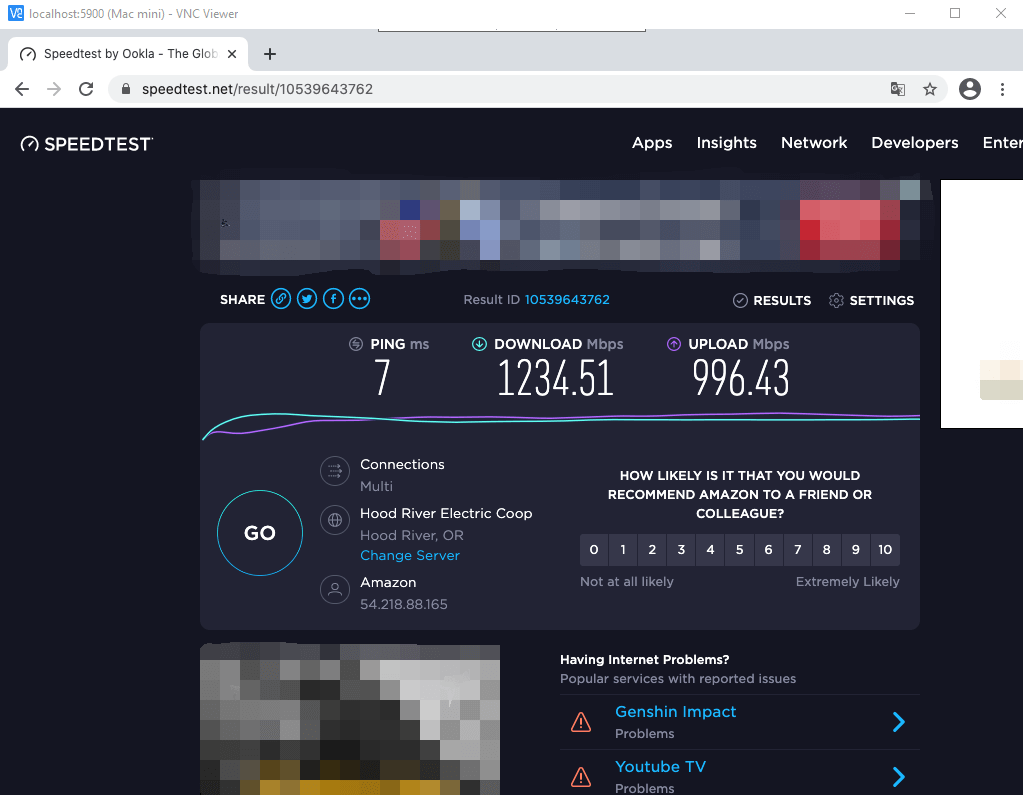
Task: Open Chrome profile avatar icon
Action: click(969, 89)
